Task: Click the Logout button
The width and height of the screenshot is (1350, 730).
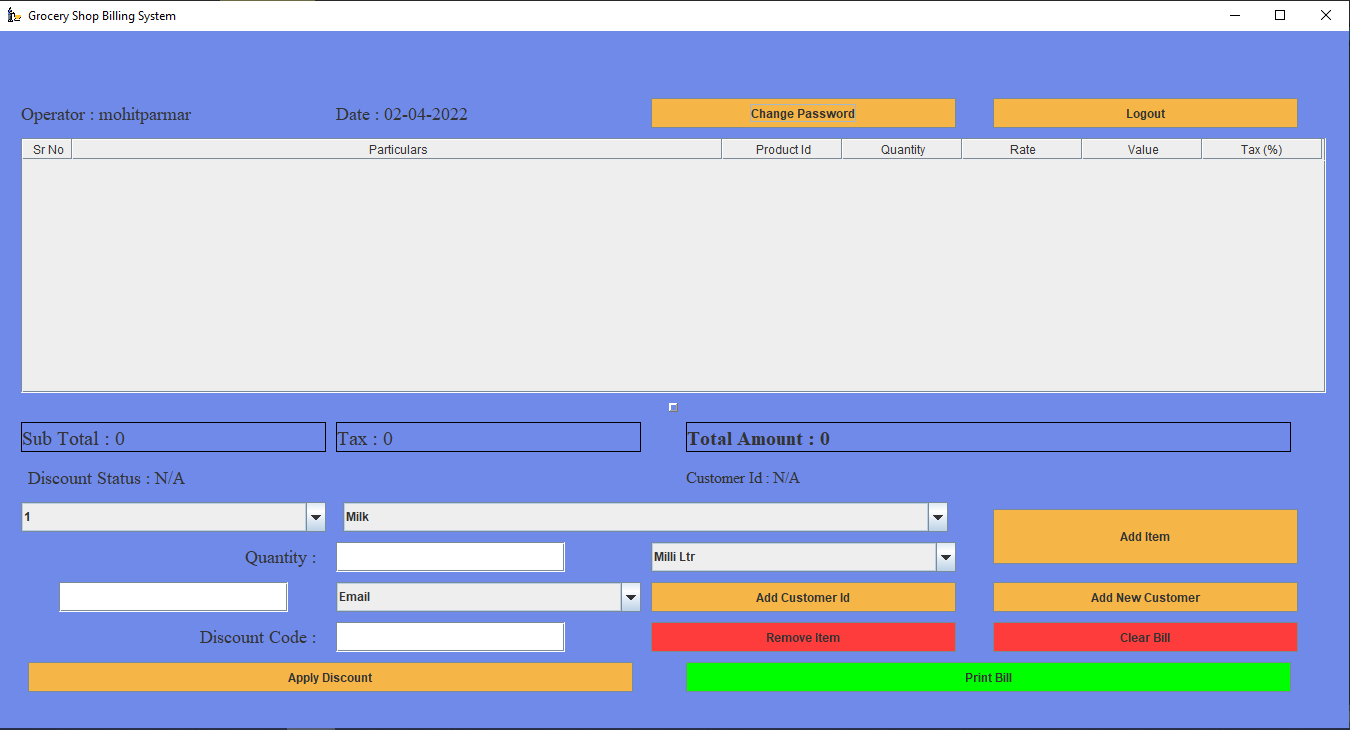Action: (1144, 113)
